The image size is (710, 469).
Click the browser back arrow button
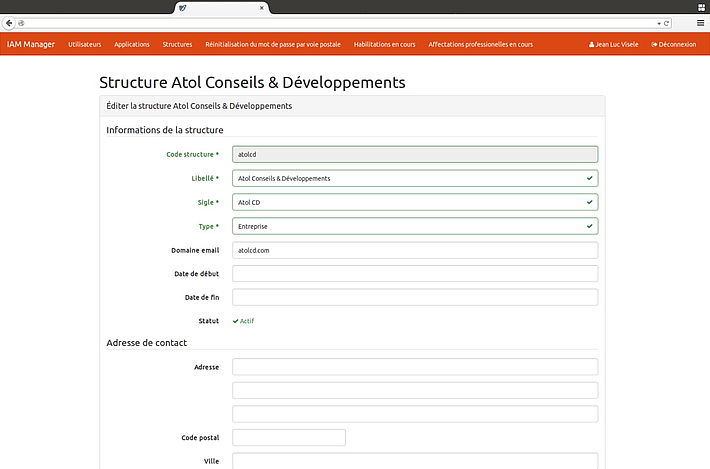coord(9,23)
